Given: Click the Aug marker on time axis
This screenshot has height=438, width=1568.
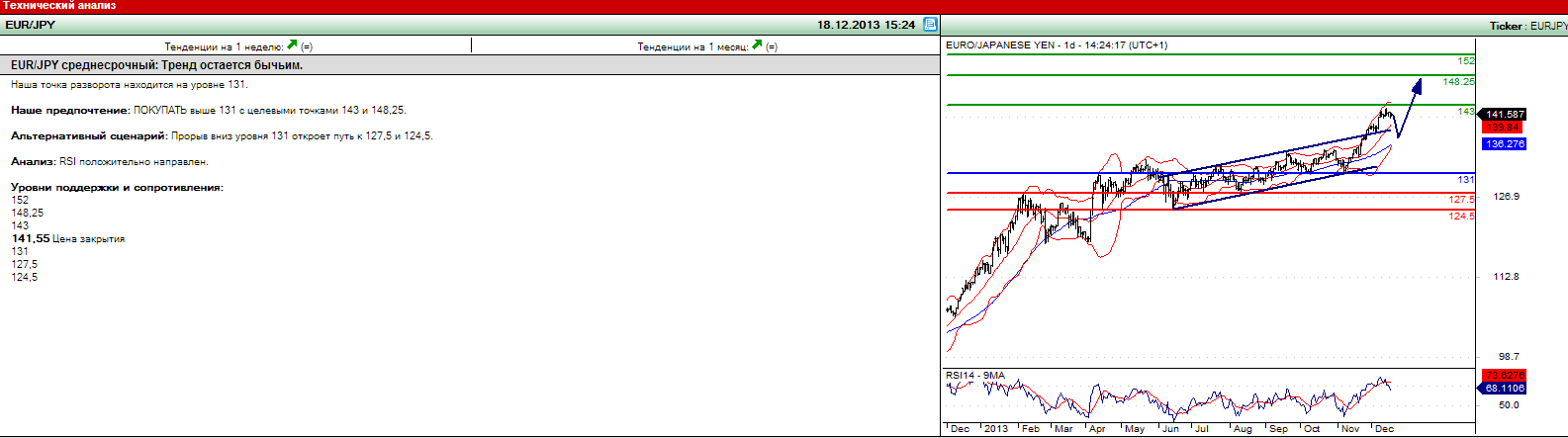Looking at the screenshot, I should click(x=1243, y=429).
